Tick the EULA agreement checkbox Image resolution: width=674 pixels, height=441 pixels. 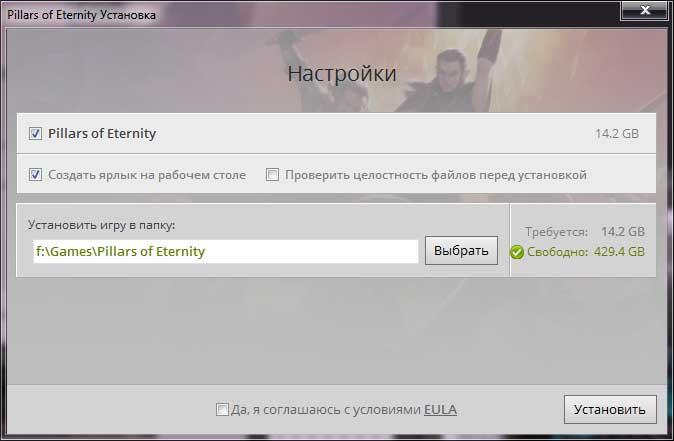point(222,409)
